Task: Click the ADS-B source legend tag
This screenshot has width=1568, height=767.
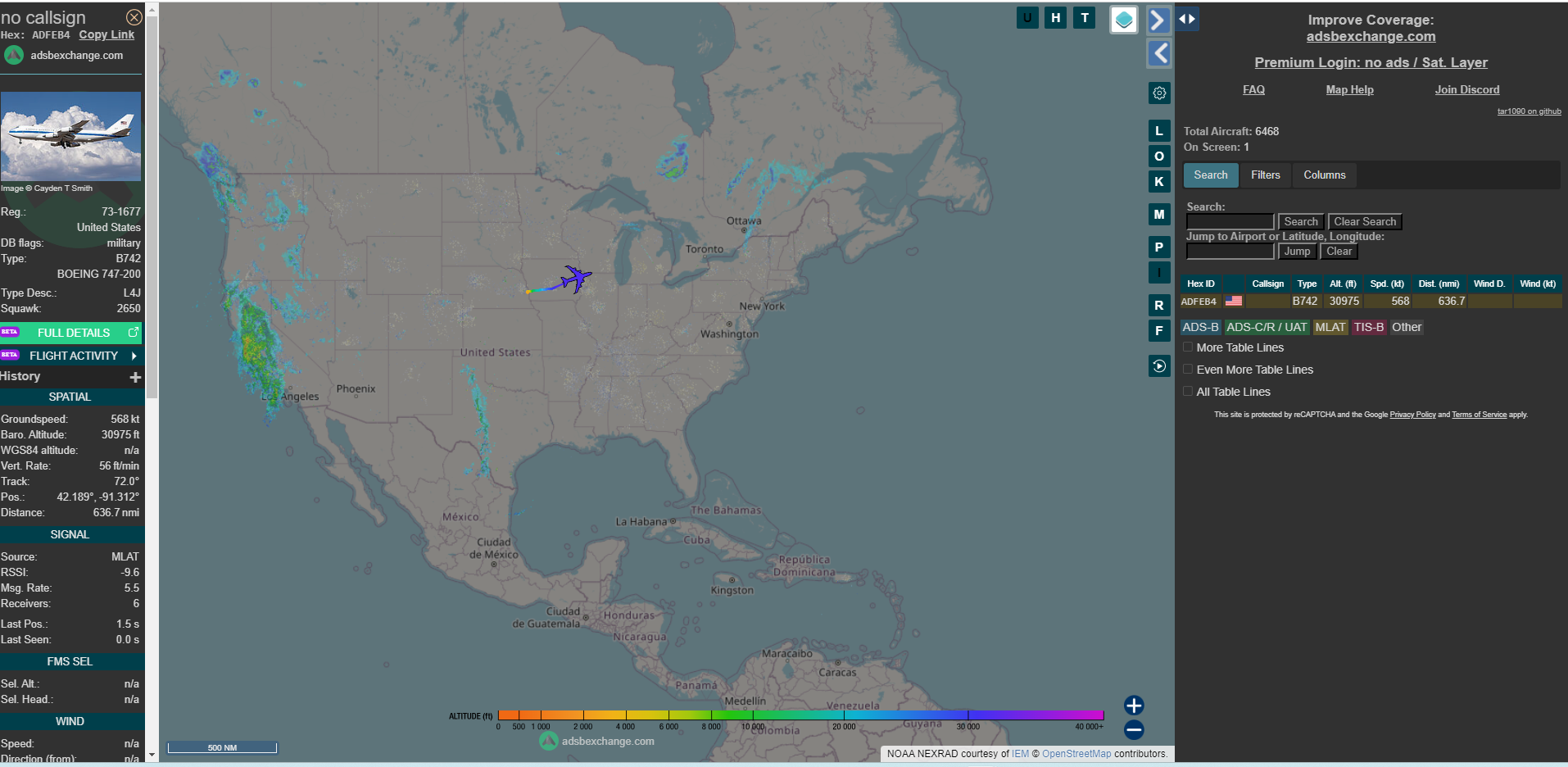Action: [x=1200, y=327]
